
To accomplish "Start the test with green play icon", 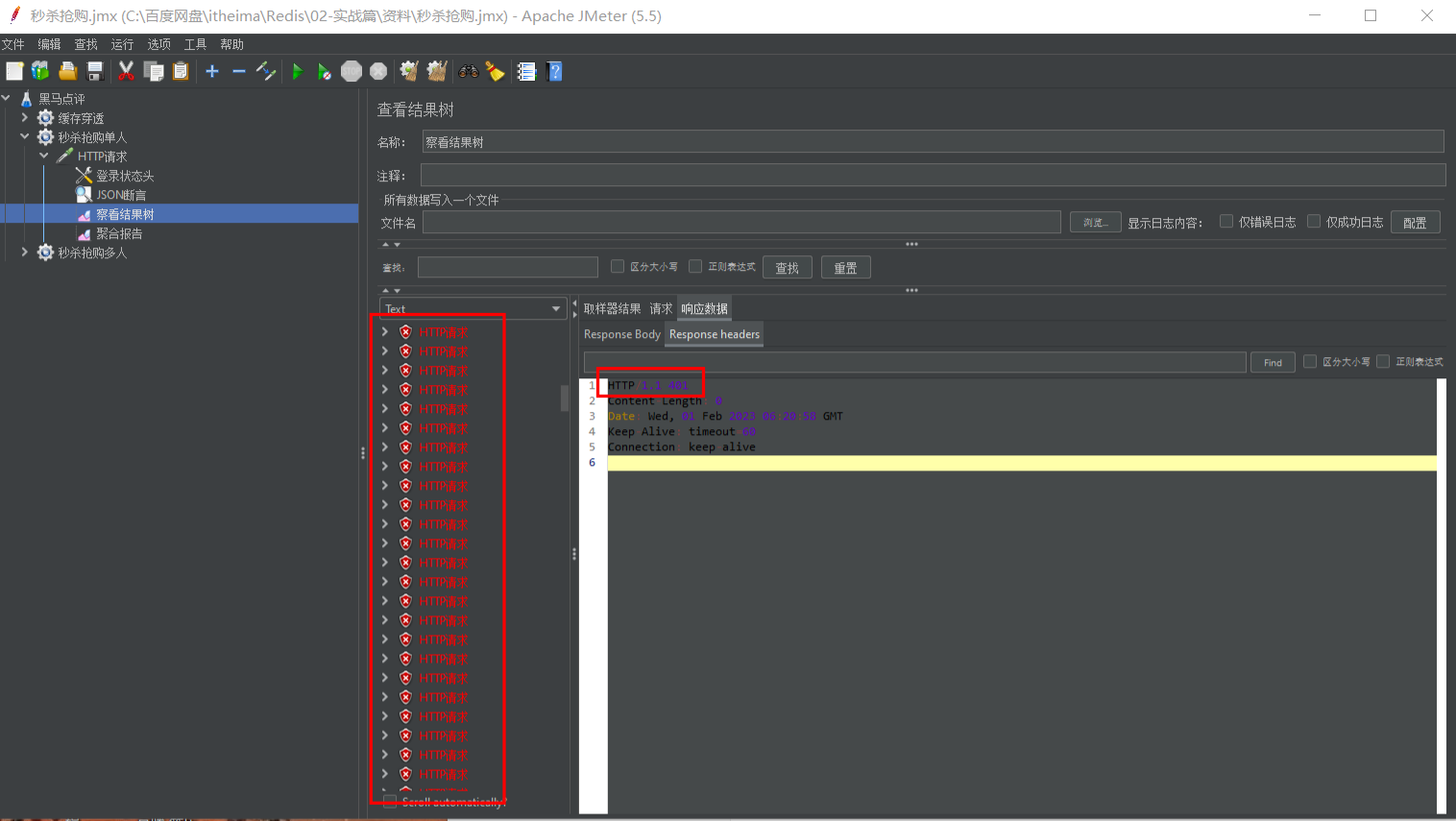I will click(298, 71).
